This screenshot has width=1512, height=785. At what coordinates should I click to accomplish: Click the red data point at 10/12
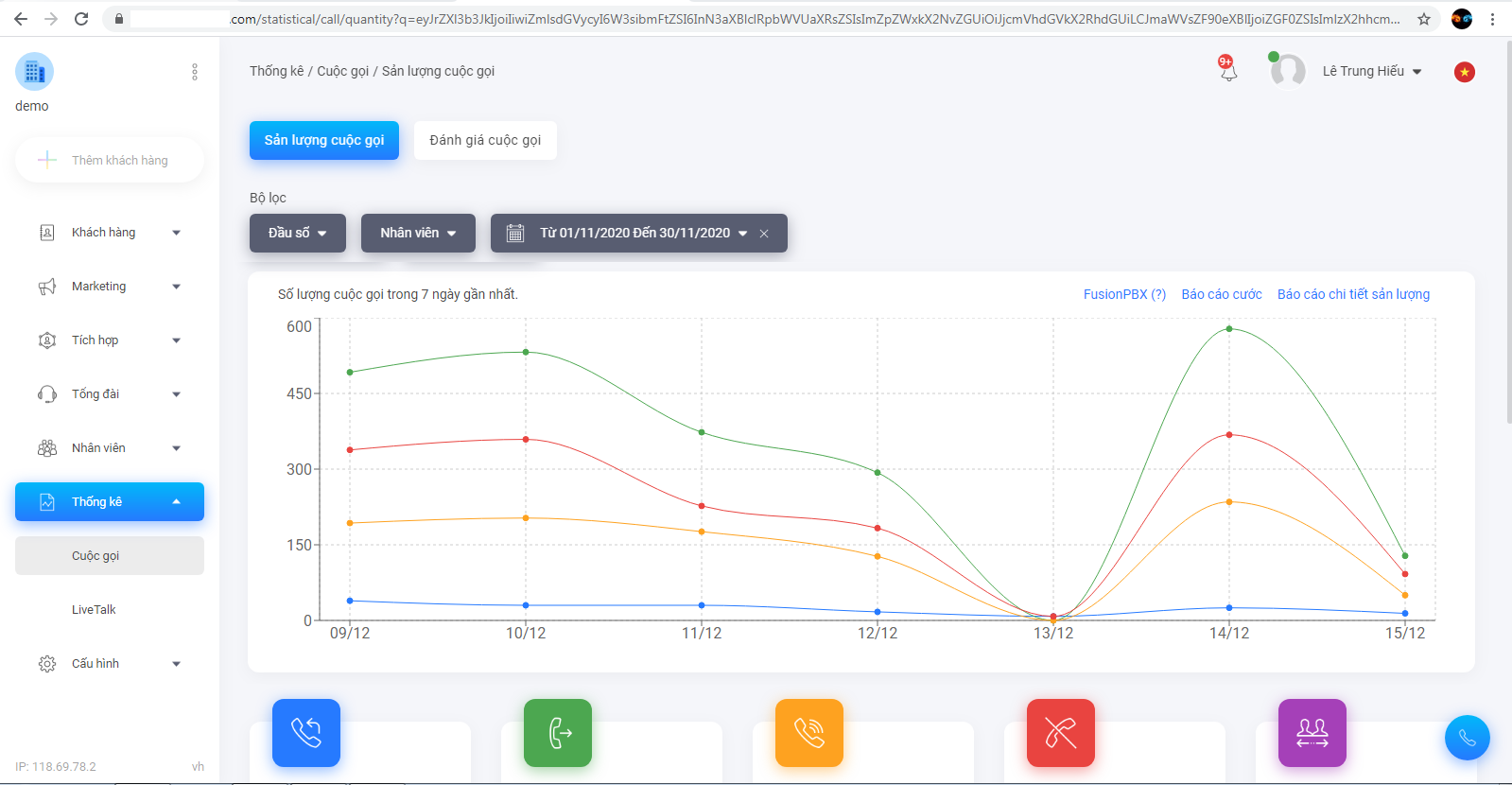pos(526,440)
